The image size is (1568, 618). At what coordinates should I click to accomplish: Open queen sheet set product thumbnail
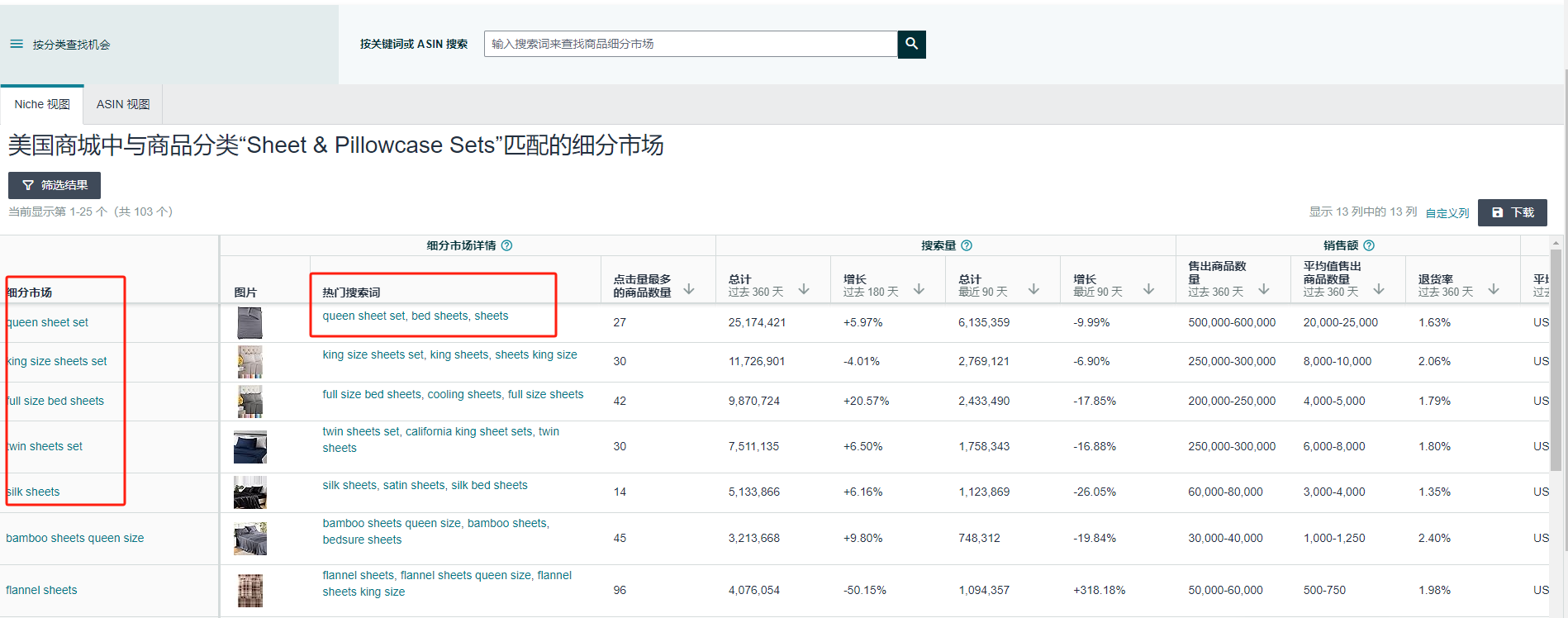[x=249, y=323]
